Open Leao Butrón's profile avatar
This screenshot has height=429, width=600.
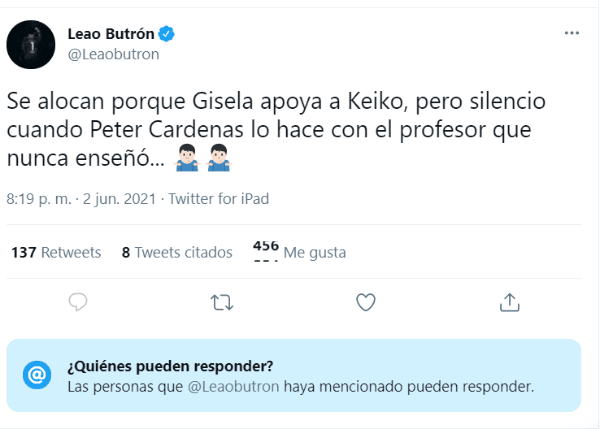click(x=31, y=43)
